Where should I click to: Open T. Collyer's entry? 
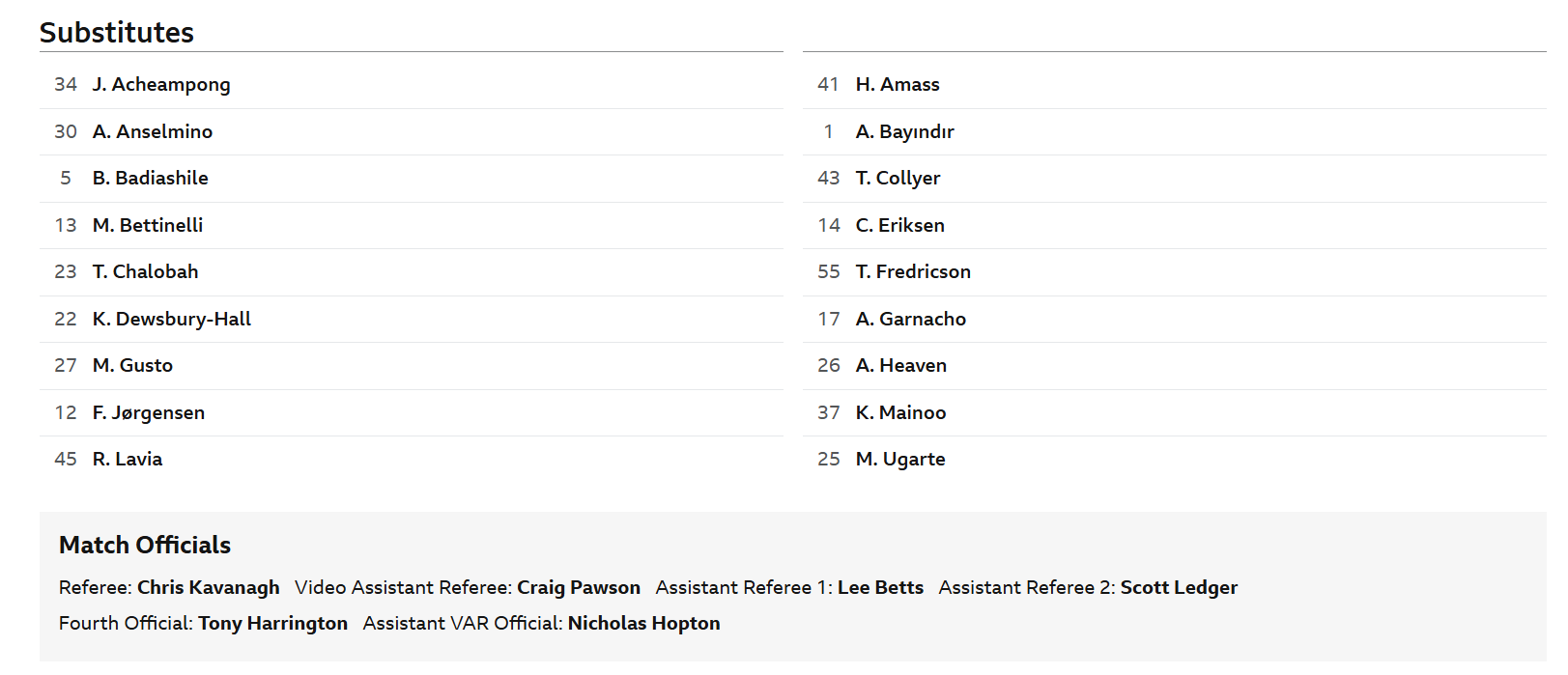tap(898, 179)
